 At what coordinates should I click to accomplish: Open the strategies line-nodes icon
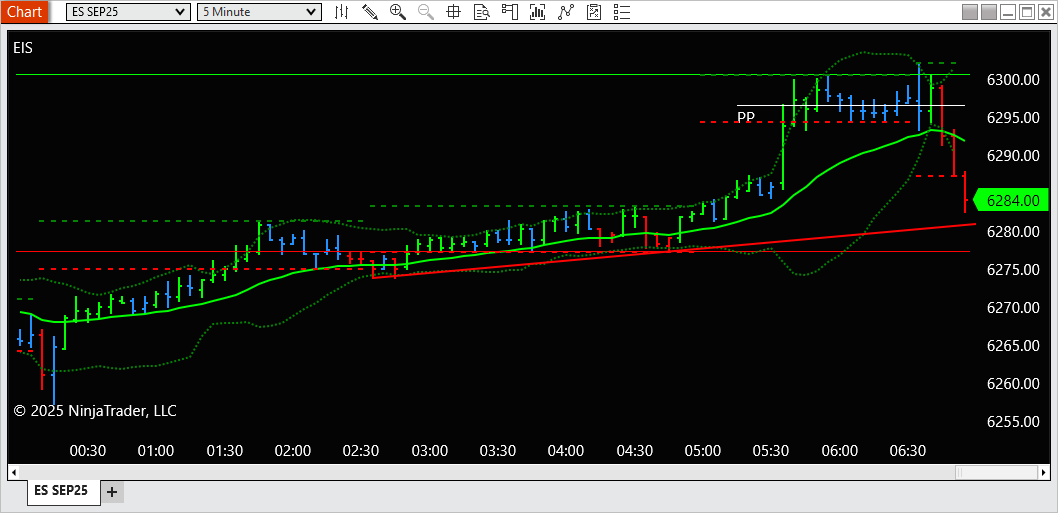tap(565, 11)
